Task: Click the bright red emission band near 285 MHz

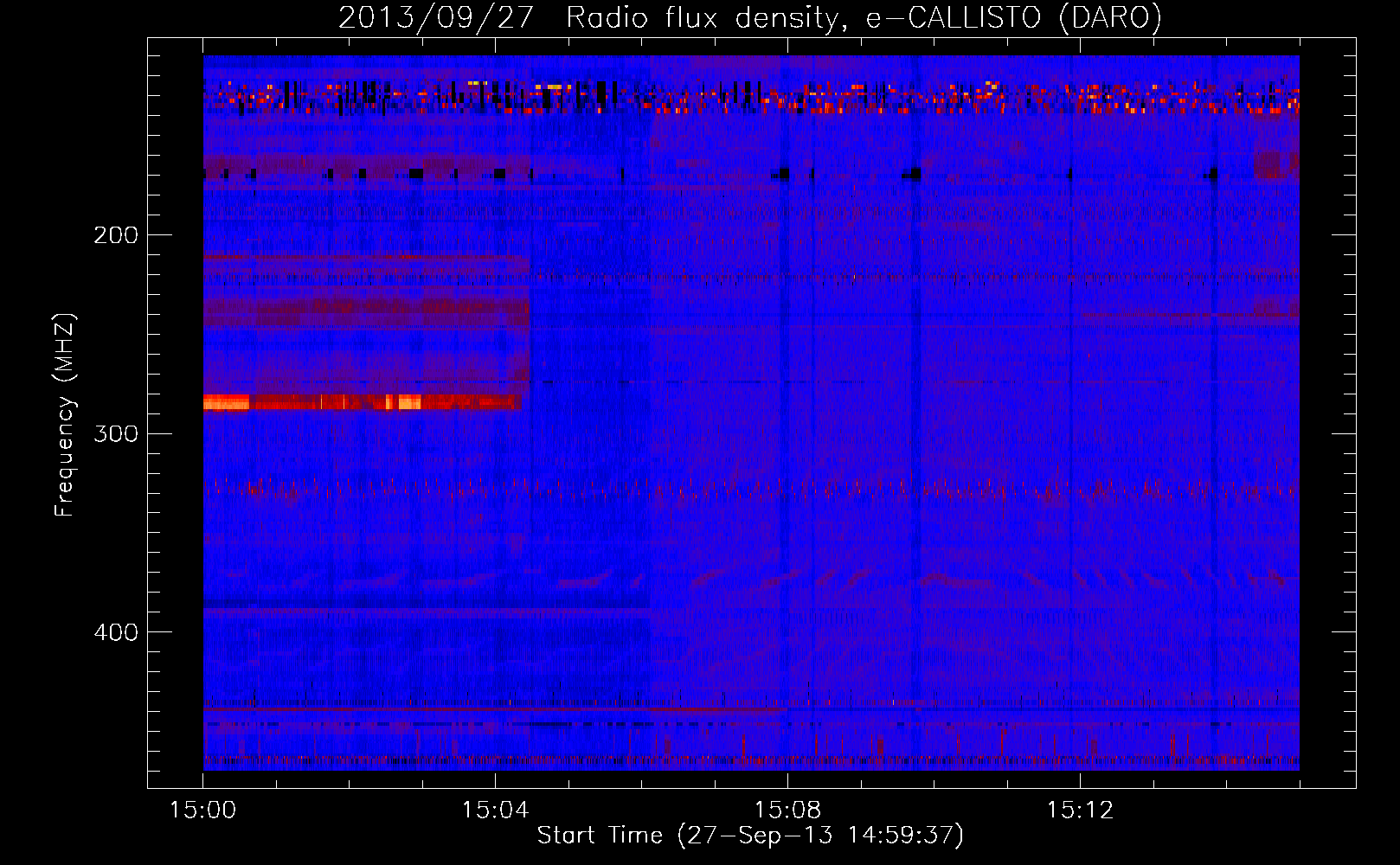Action: click(363, 401)
